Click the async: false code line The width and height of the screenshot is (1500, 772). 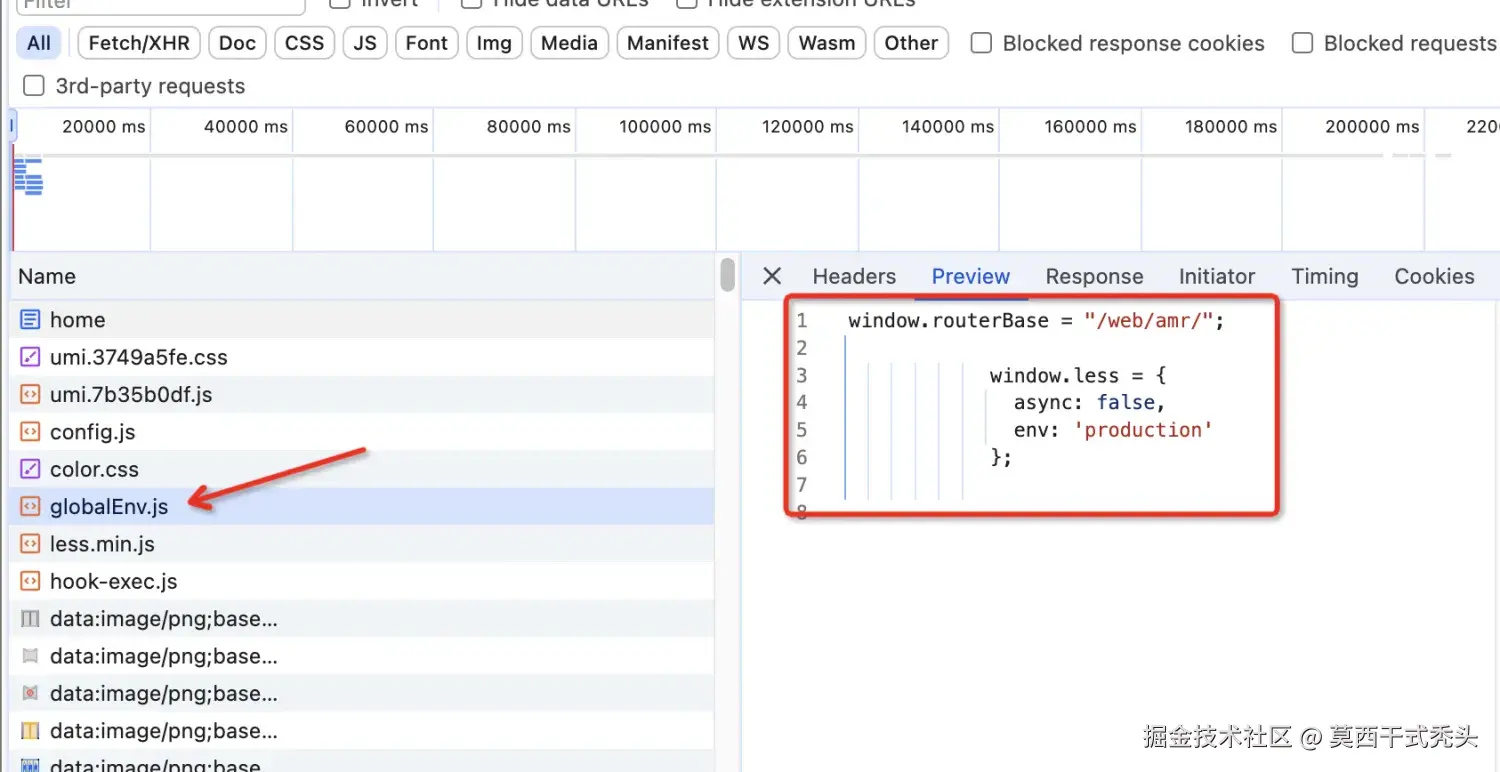1089,403
